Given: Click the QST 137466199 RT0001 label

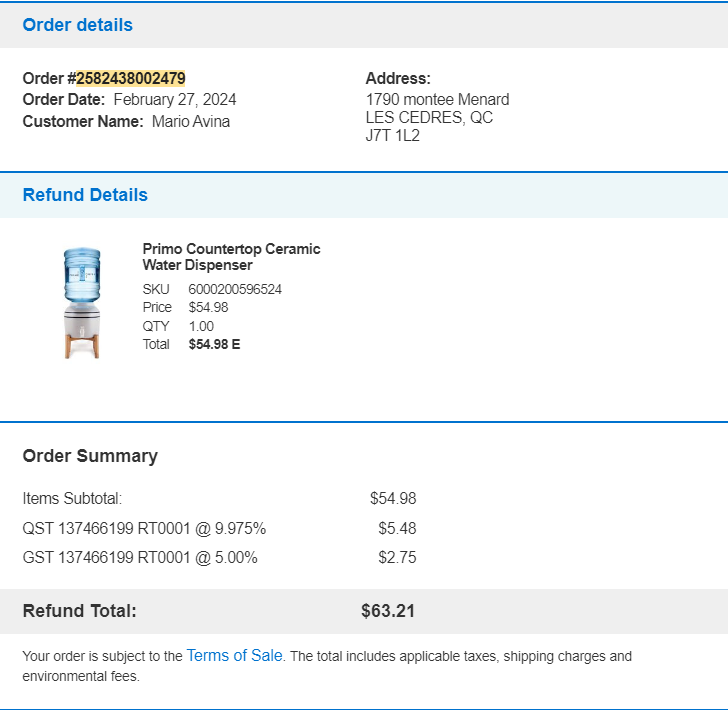Looking at the screenshot, I should coord(106,528).
